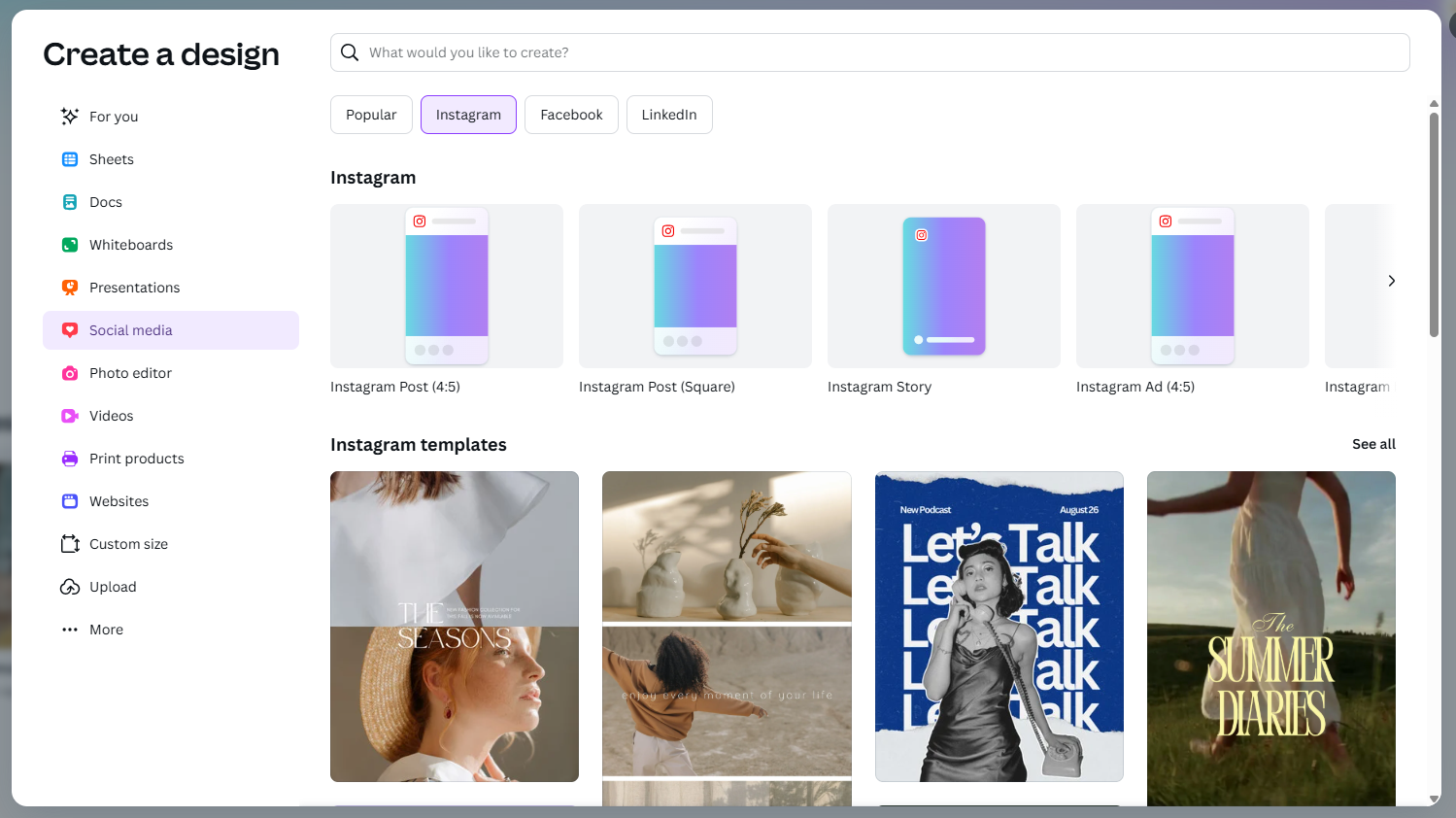
Task: Click the Presentations orange icon
Action: 70,288
